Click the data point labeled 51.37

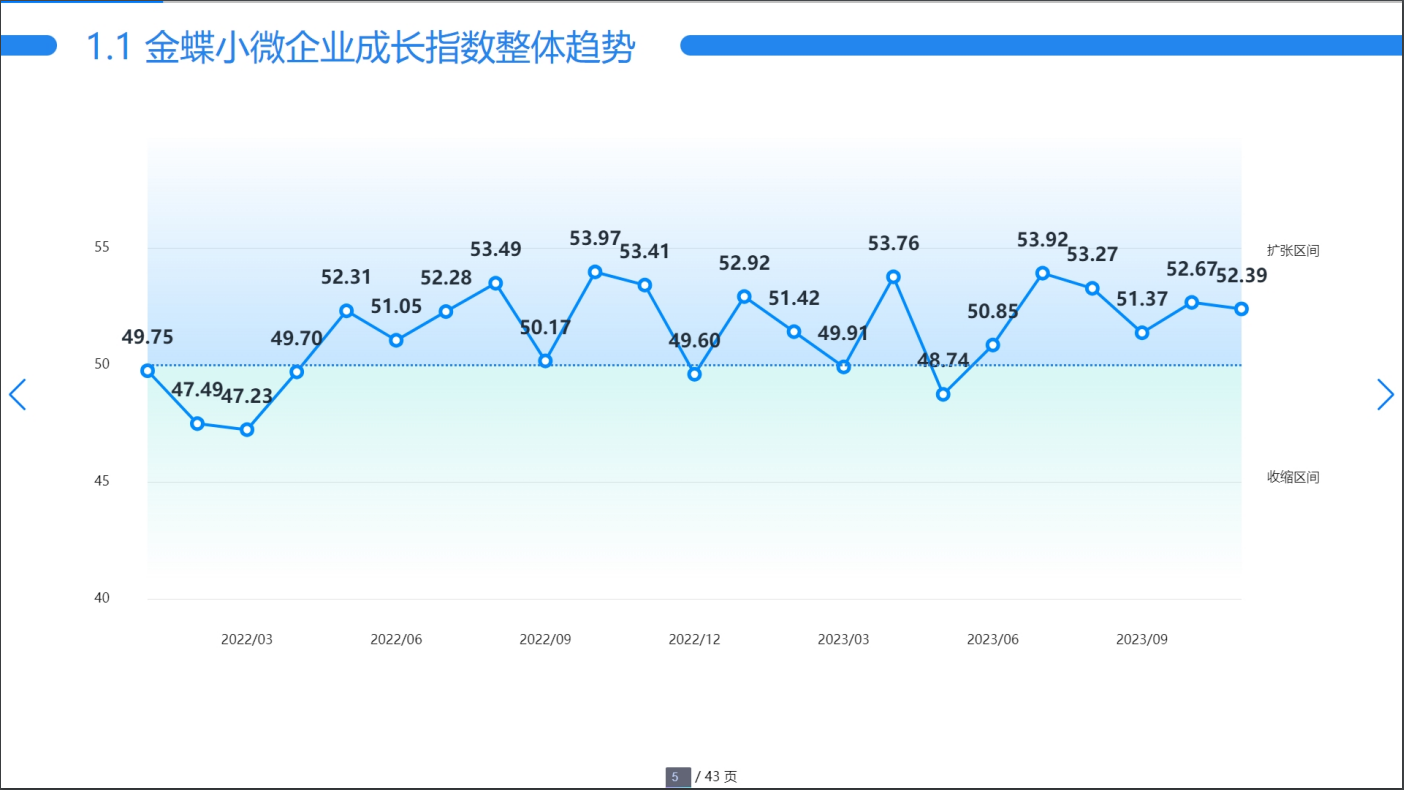pyautogui.click(x=1142, y=333)
